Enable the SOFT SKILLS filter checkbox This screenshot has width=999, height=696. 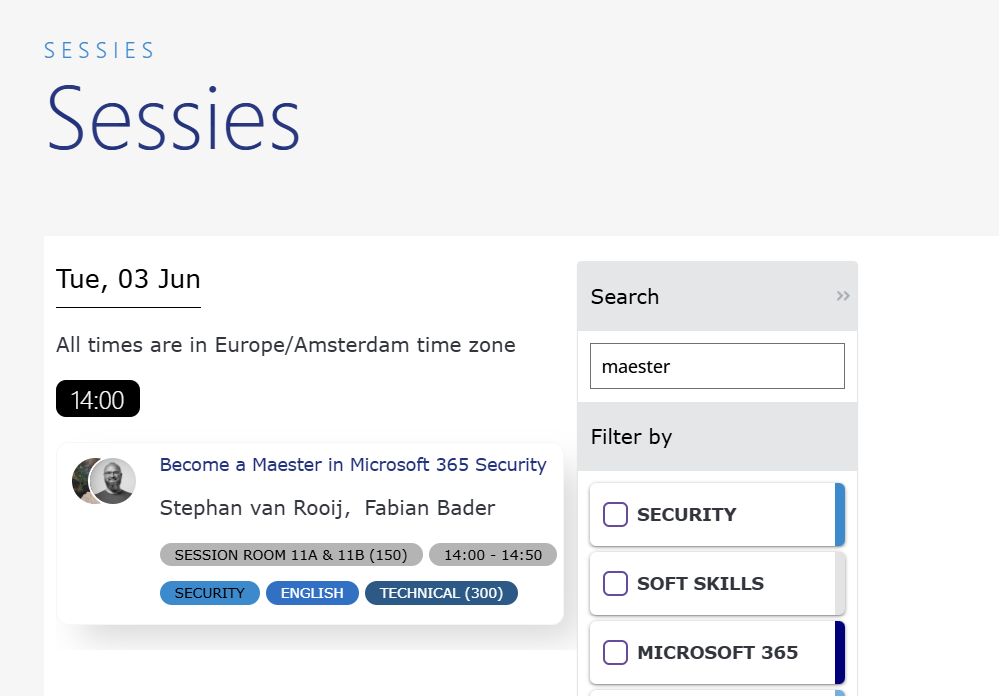pyautogui.click(x=615, y=583)
